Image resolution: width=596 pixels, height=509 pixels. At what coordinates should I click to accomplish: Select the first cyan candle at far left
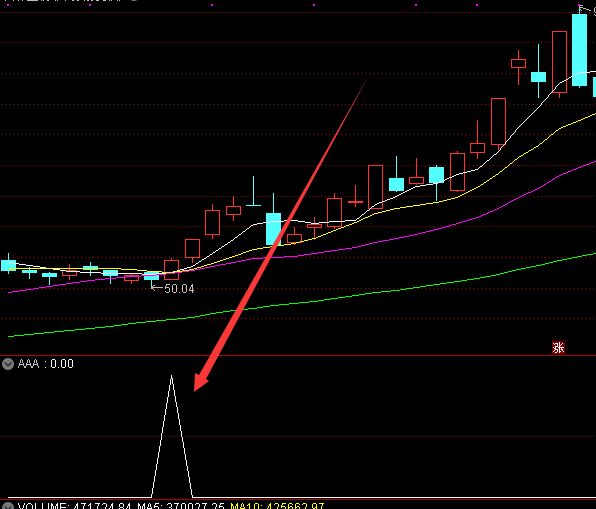tap(8, 265)
